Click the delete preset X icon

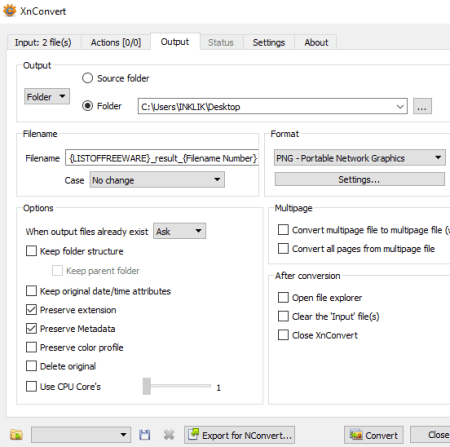(x=169, y=435)
